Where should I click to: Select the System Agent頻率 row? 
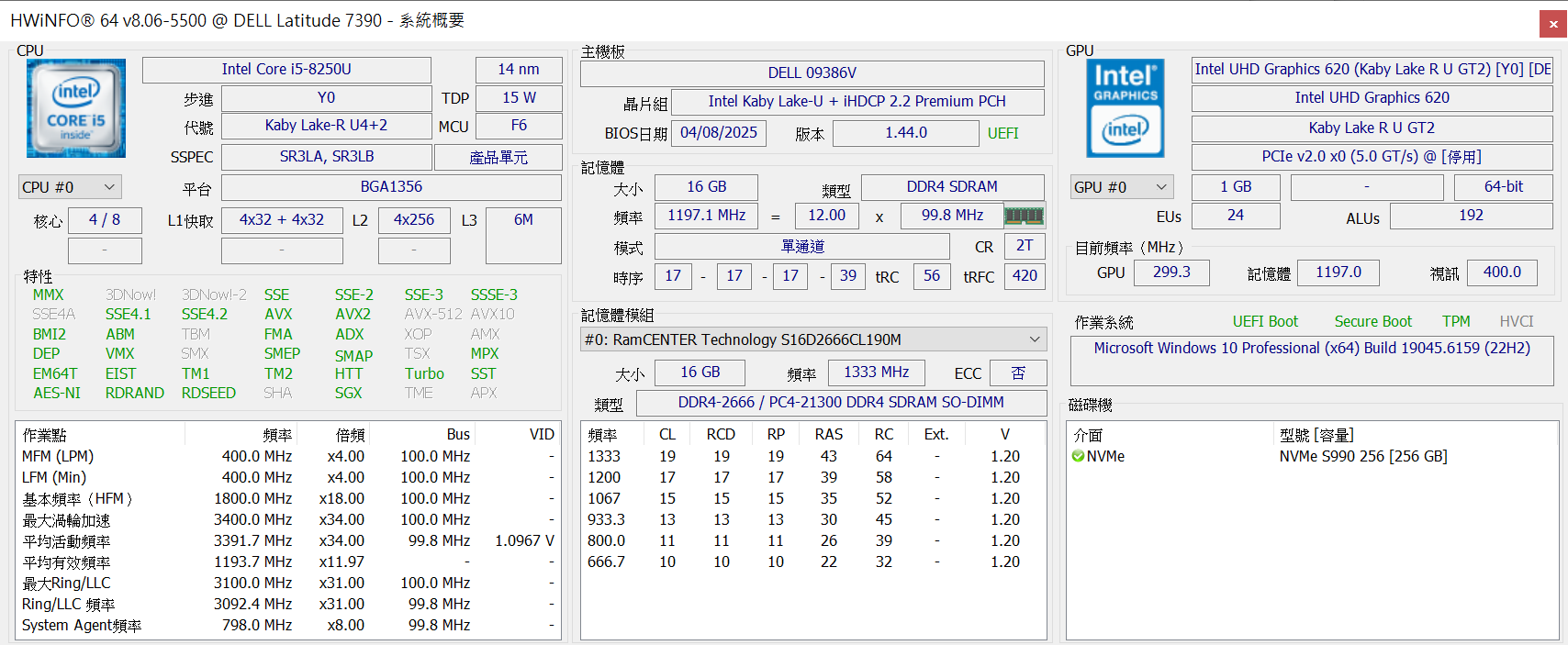288,625
